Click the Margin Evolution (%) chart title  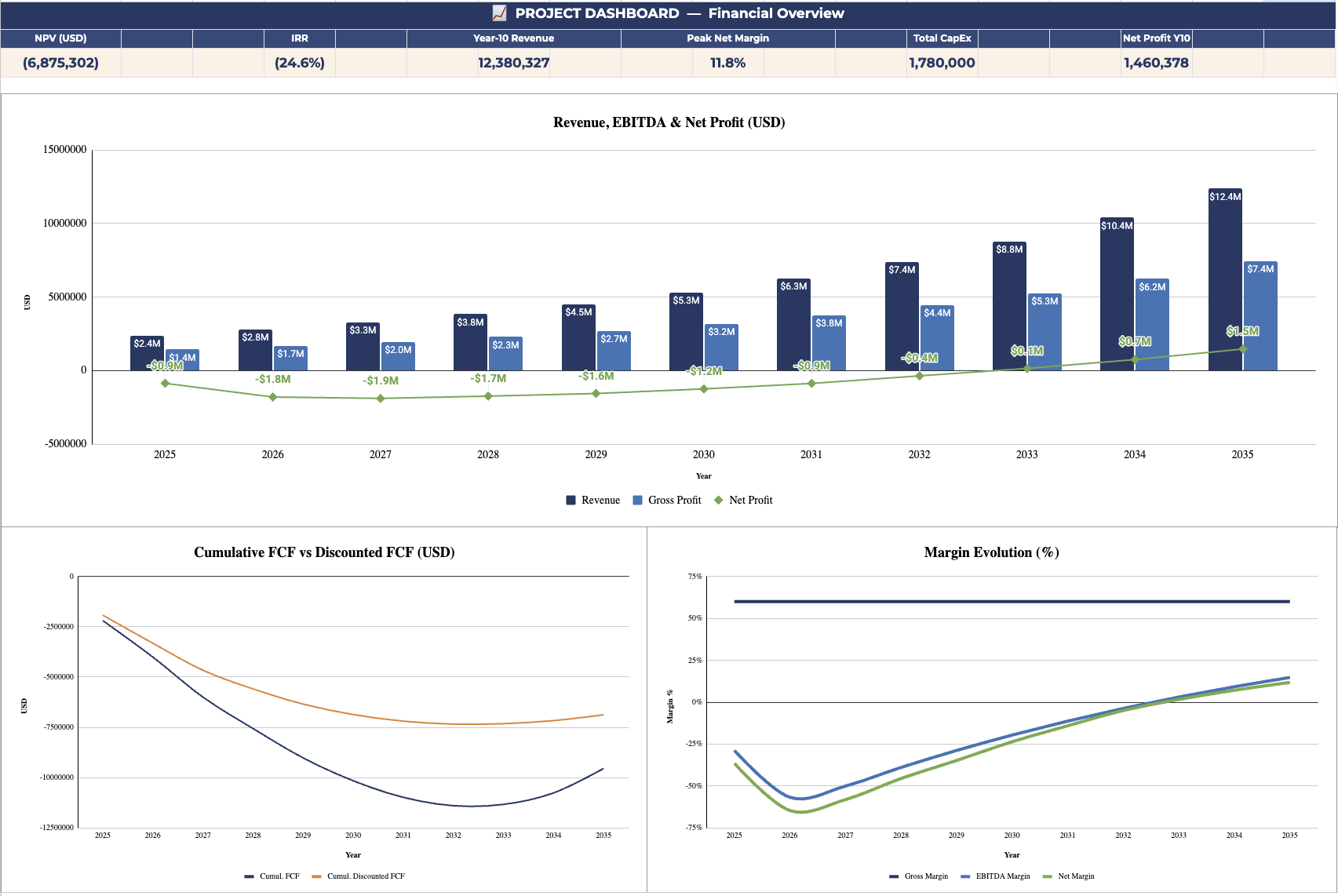[x=992, y=552]
